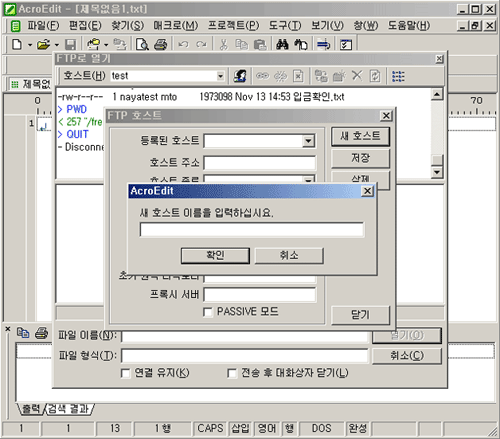This screenshot has height=439, width=500.
Task: Click the Save floppy disk icon
Action: 70,44
